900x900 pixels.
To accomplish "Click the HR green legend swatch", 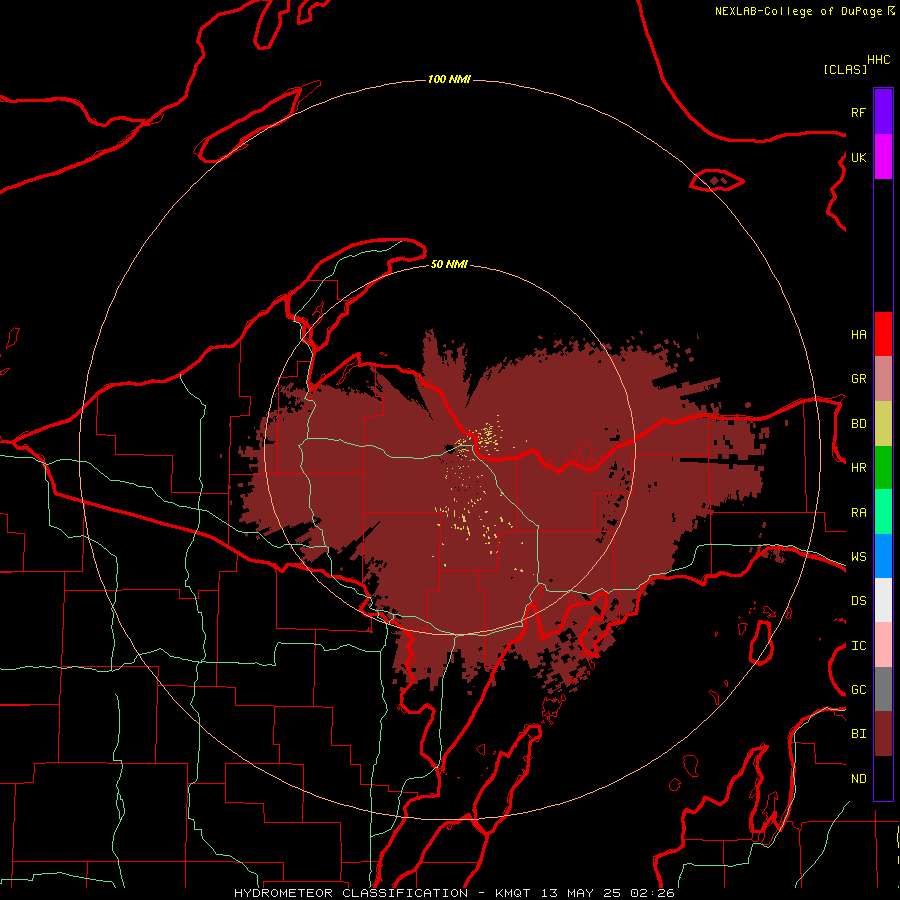I will click(883, 468).
